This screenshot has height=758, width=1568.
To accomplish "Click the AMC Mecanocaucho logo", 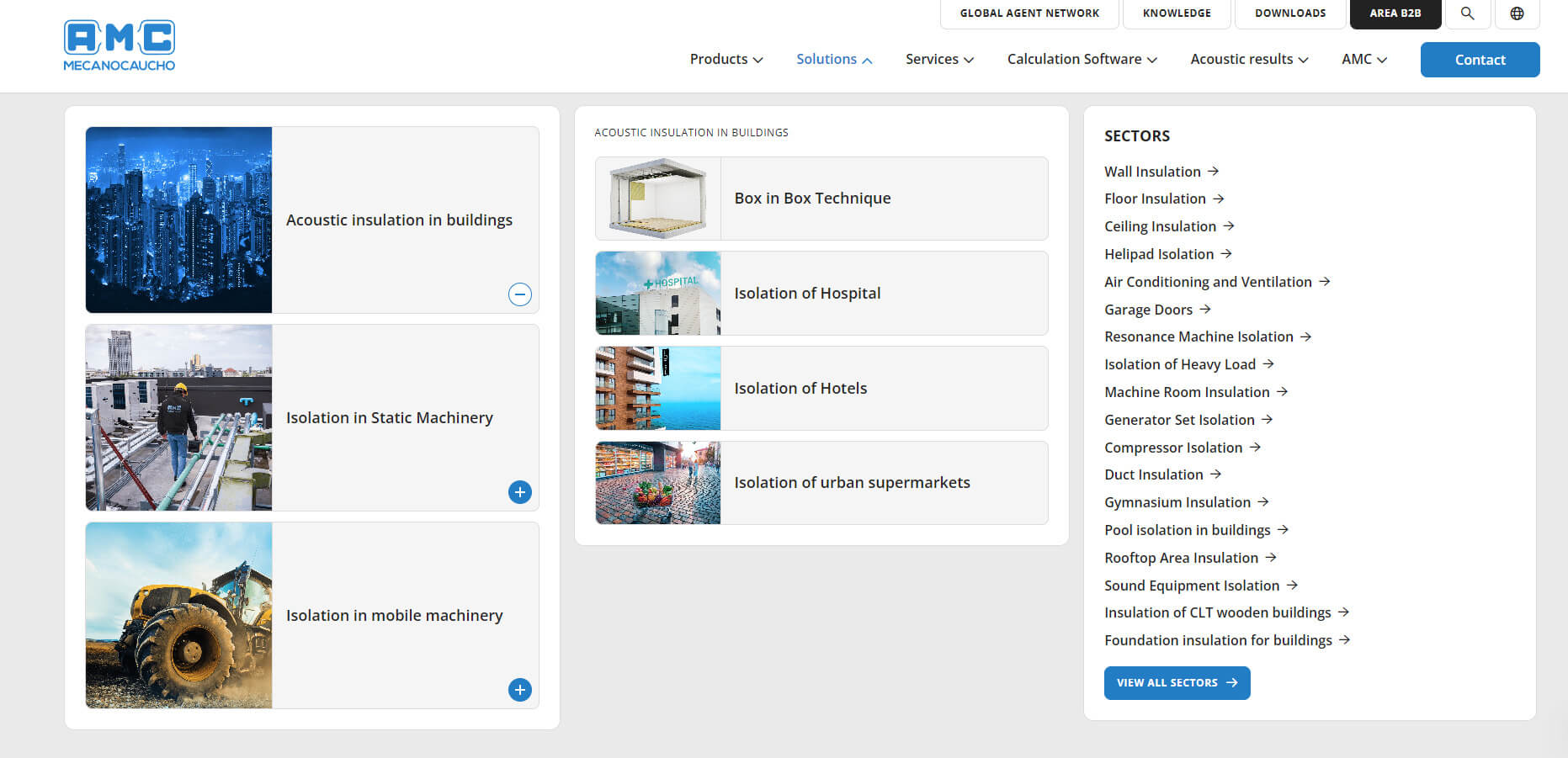I will point(120,45).
